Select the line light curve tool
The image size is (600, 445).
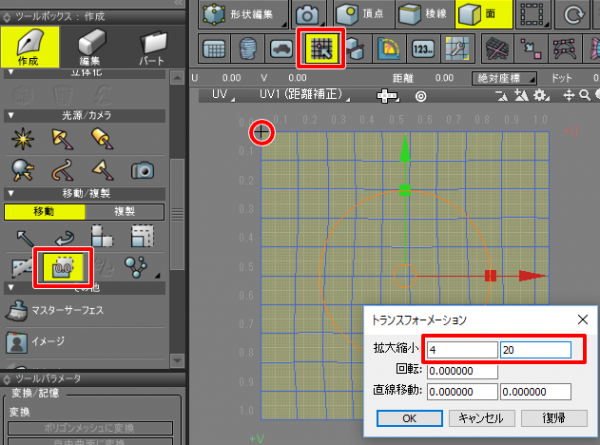click(x=62, y=170)
